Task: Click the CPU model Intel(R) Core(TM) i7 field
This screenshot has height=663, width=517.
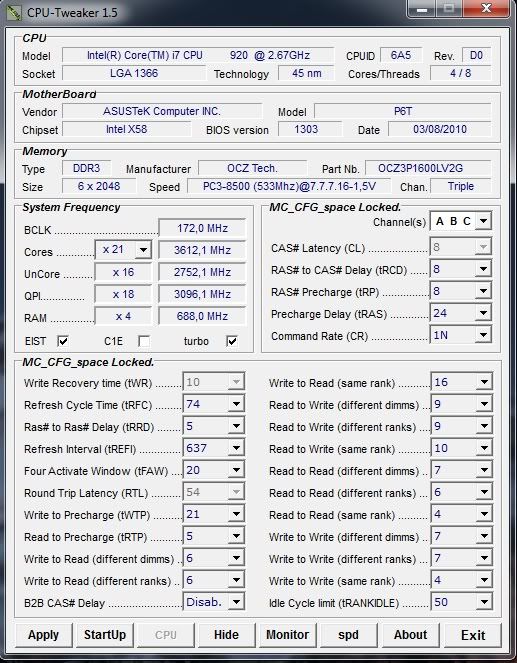Action: click(198, 55)
